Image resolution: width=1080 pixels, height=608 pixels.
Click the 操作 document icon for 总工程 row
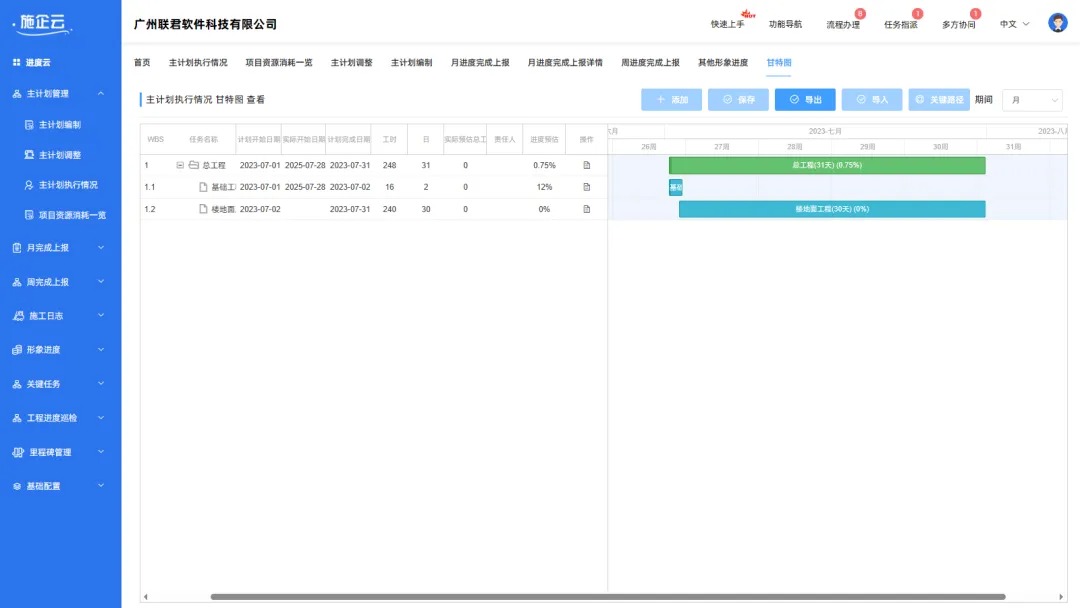click(x=584, y=165)
